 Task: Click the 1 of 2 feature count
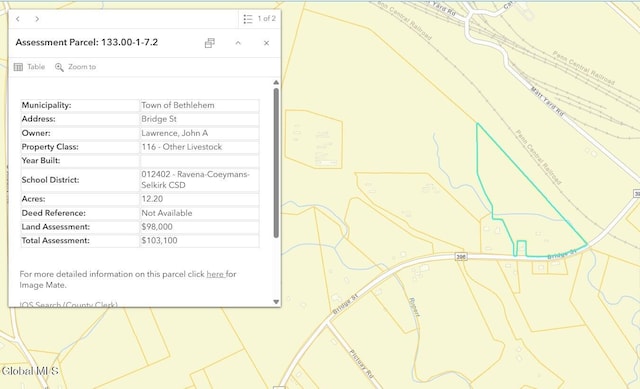pos(267,19)
